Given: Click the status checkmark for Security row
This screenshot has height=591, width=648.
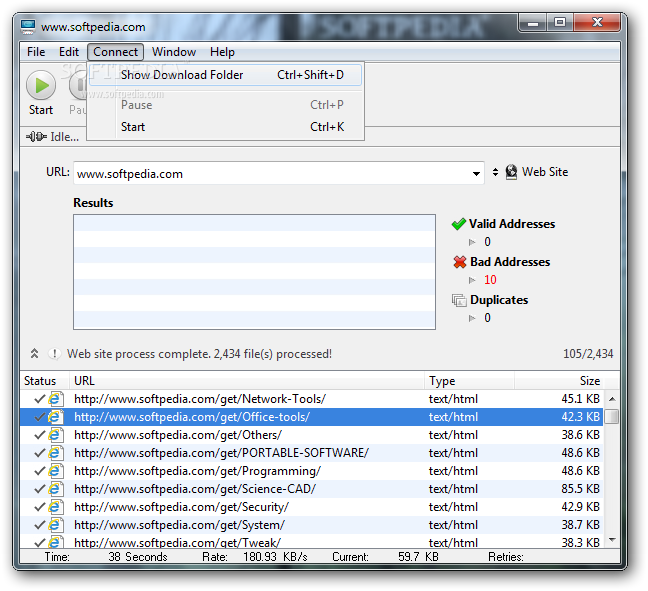Looking at the screenshot, I should [40, 507].
